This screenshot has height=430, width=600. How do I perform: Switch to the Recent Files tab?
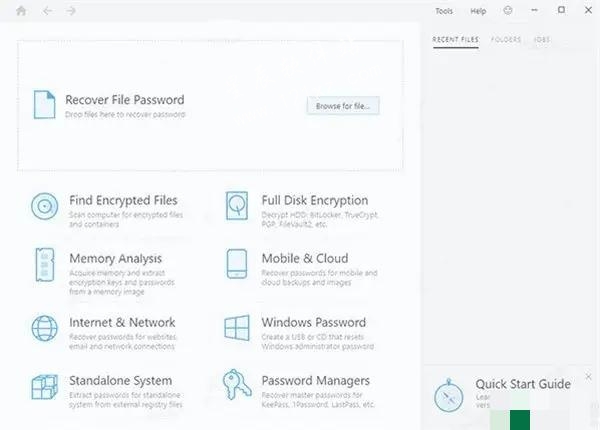tap(455, 40)
